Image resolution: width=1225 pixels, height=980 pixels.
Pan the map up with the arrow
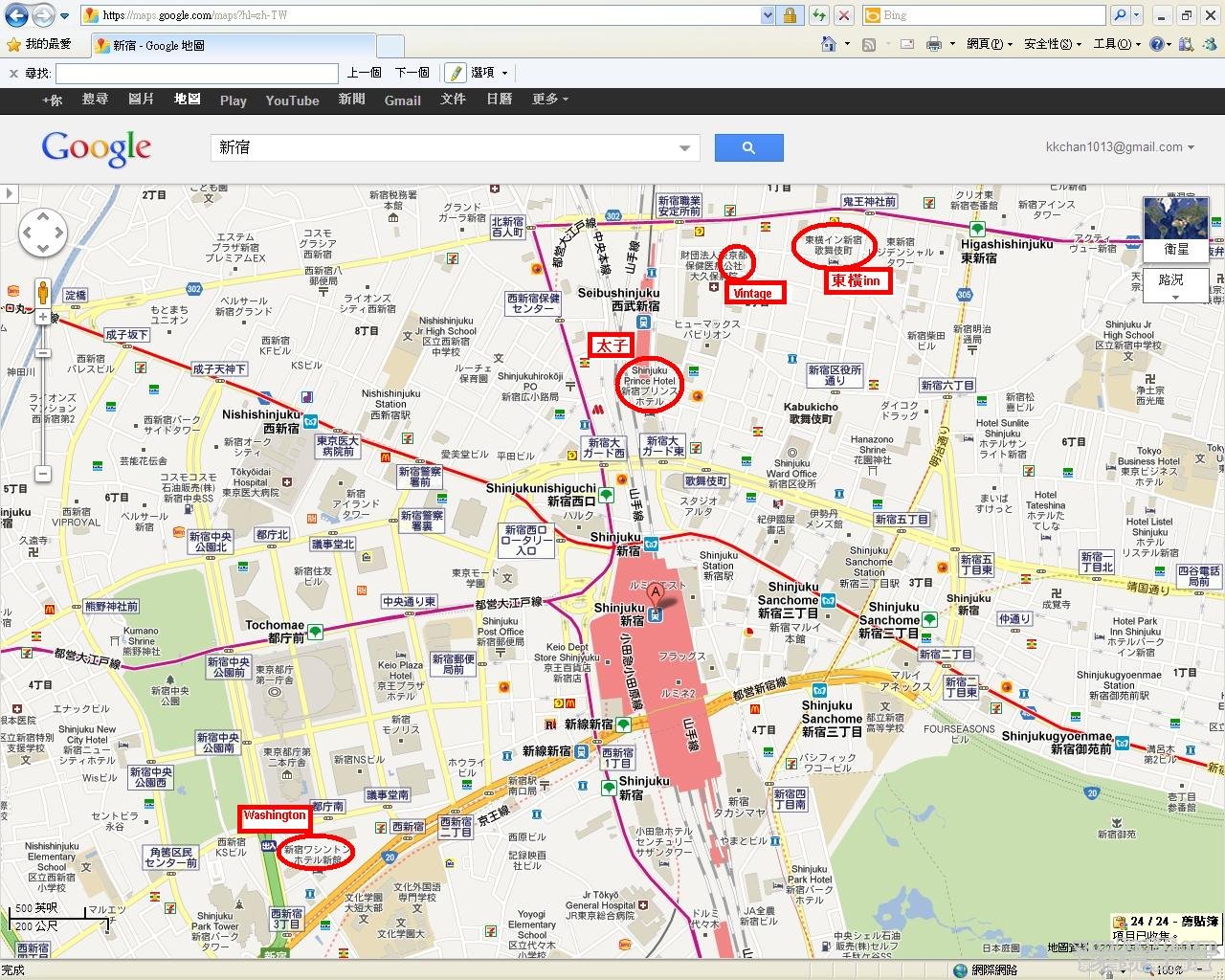coord(43,215)
